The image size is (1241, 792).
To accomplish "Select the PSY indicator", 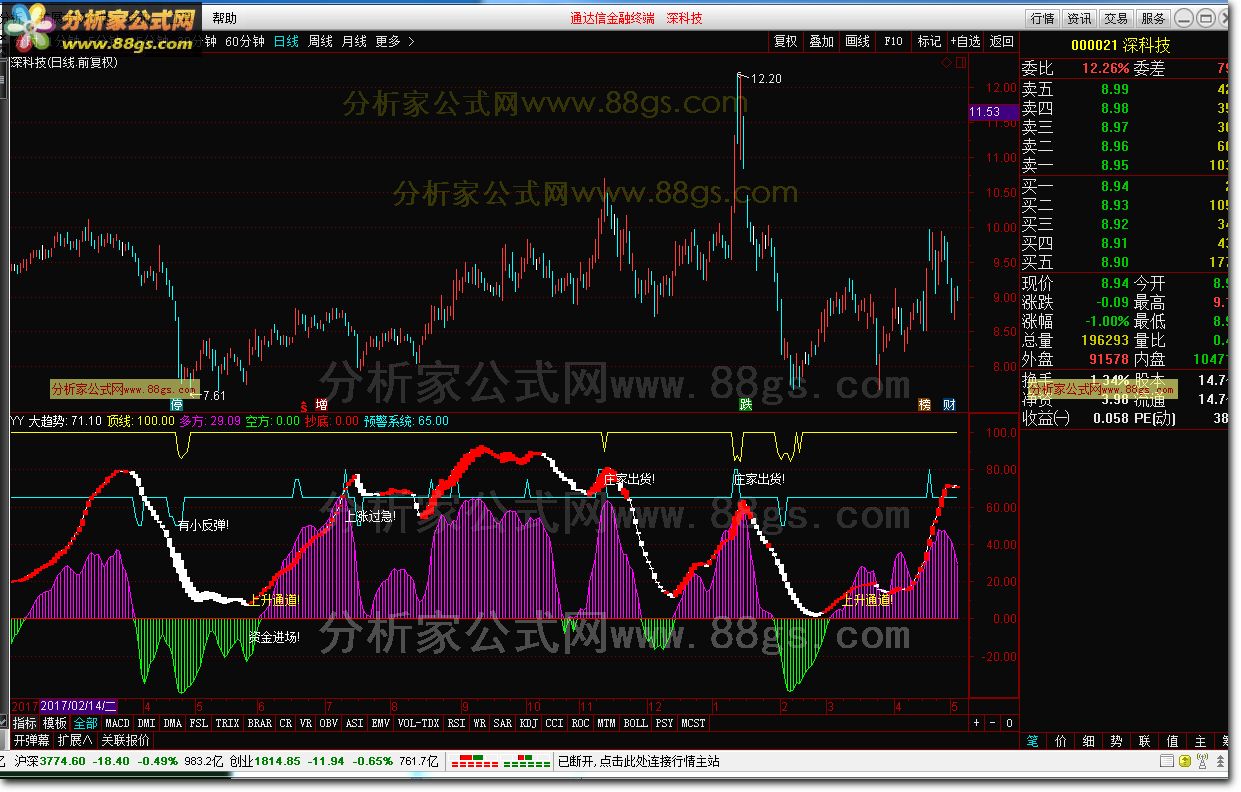I will [x=665, y=723].
